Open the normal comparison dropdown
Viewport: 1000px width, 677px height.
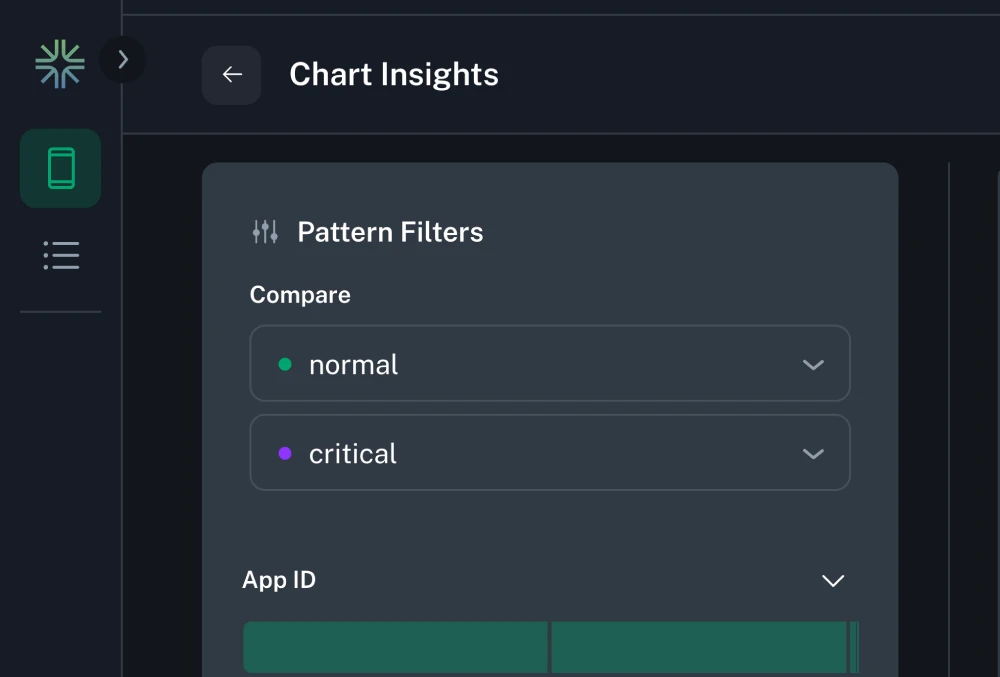(x=550, y=364)
